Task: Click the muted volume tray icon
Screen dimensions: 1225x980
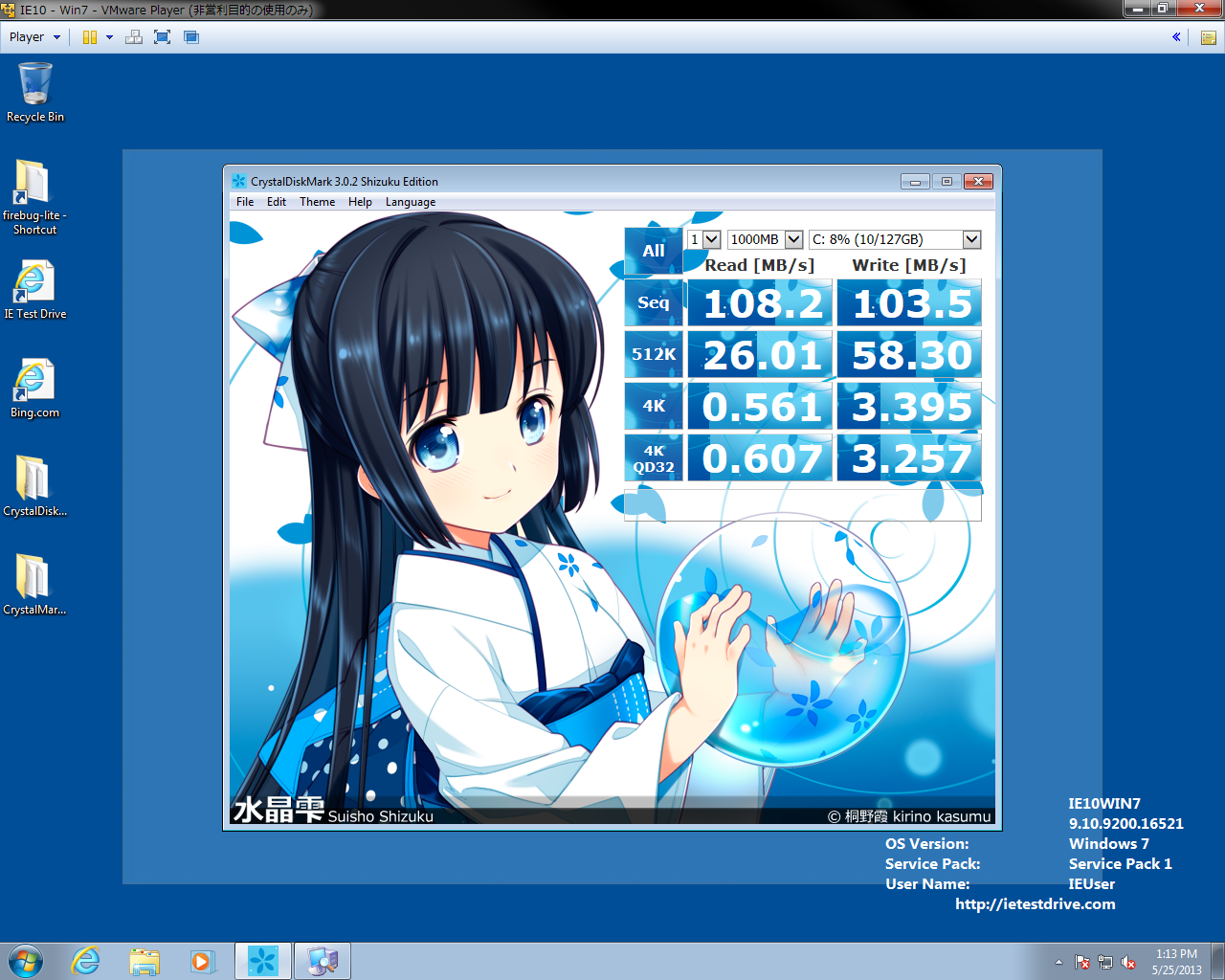Action: [1128, 962]
